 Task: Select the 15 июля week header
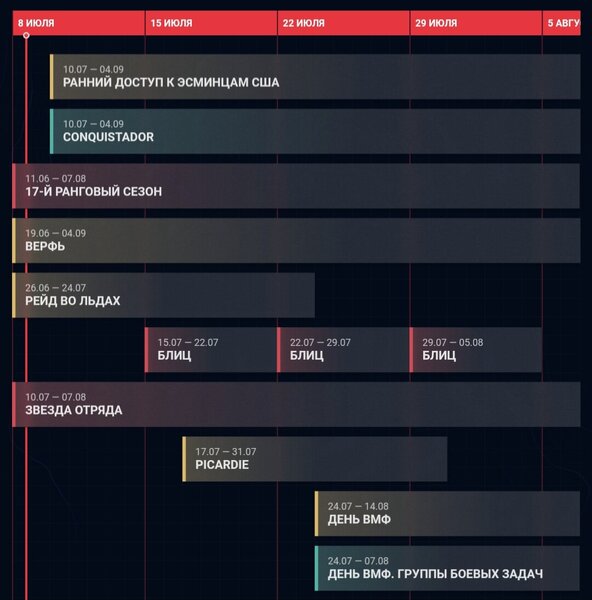coord(211,23)
